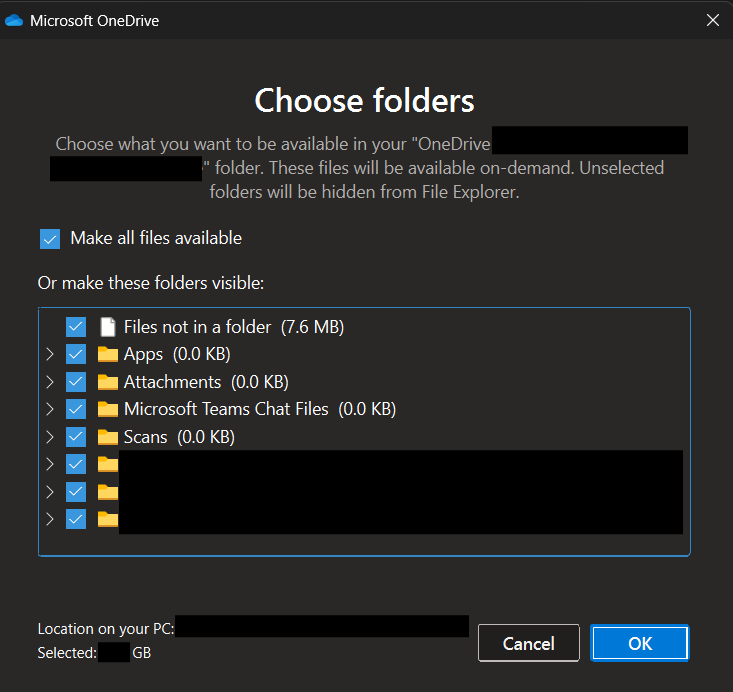Click the Apps folder icon

click(x=108, y=354)
